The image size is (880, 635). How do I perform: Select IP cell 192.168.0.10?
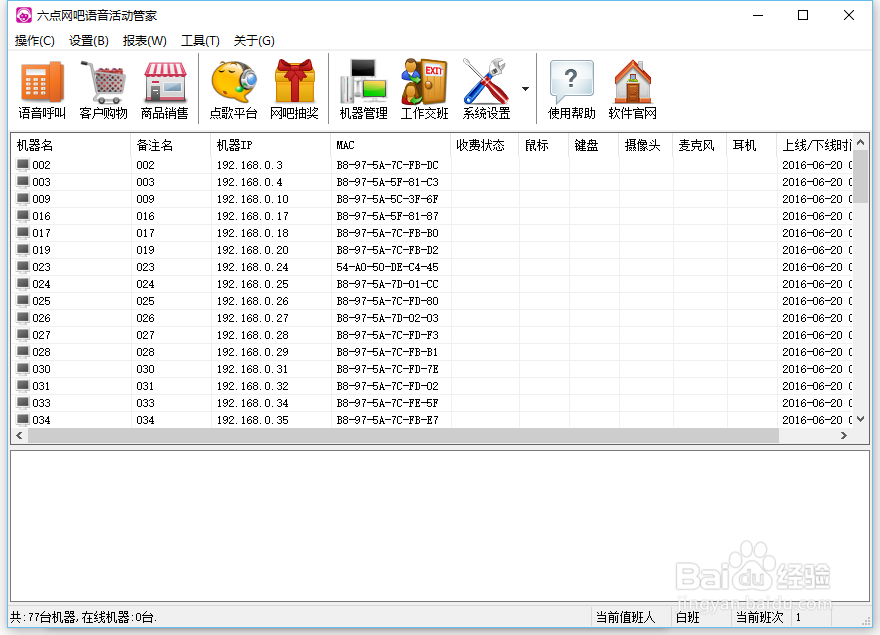[x=253, y=199]
